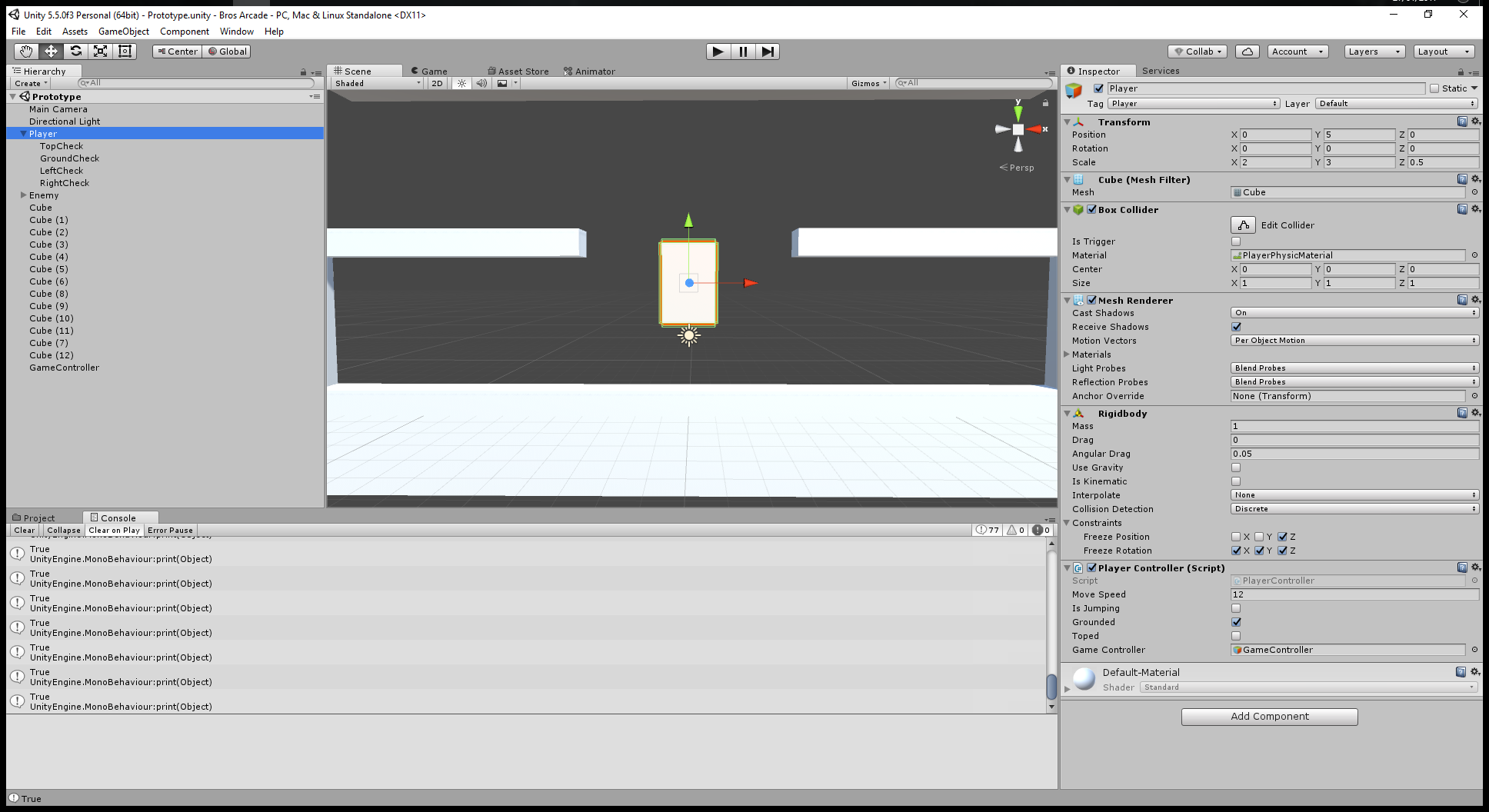Open the GameObject menu
This screenshot has height=812, width=1489.
point(124,32)
